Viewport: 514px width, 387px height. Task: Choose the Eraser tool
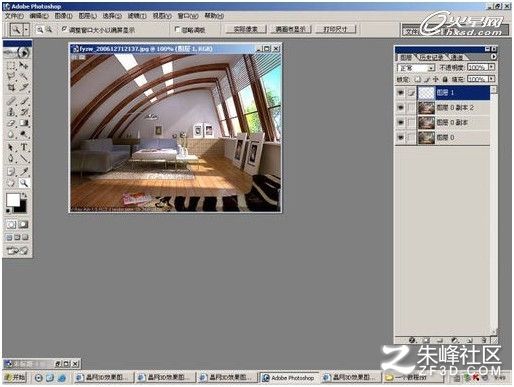click(11, 123)
